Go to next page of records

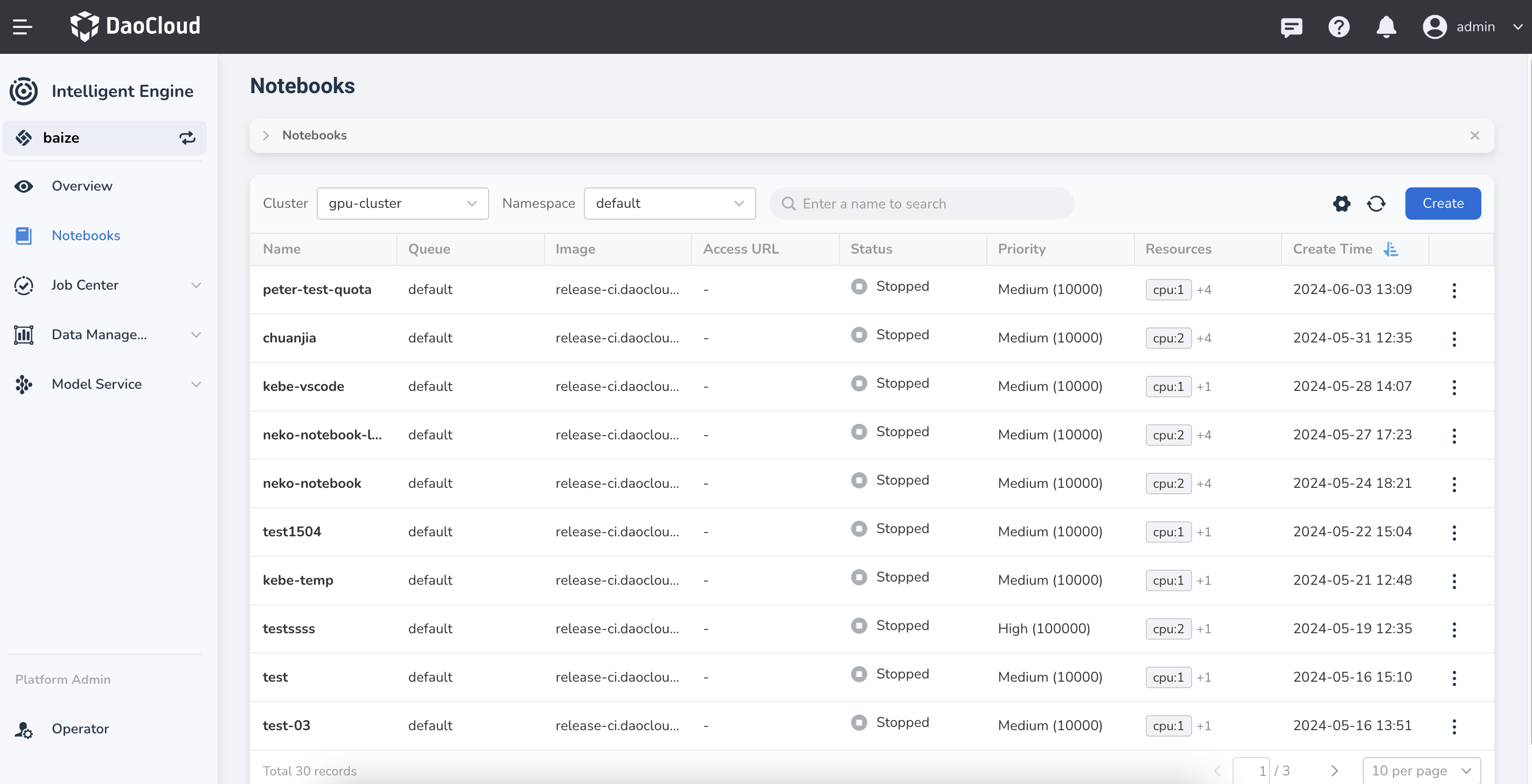coord(1334,771)
